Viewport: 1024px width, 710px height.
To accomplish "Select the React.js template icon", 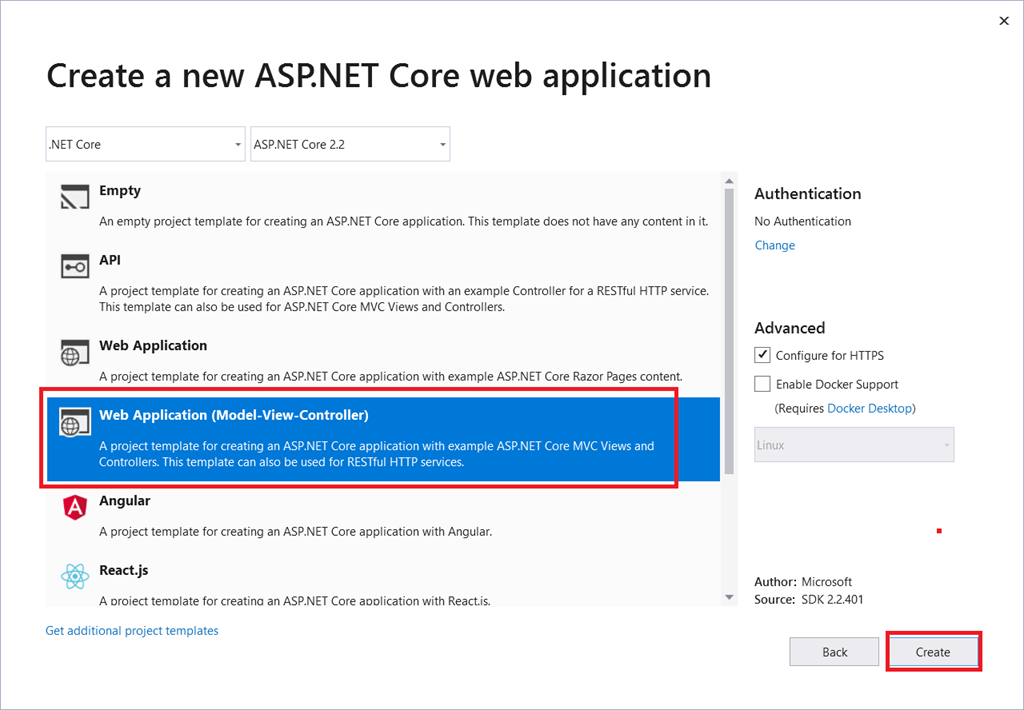I will click(x=74, y=577).
